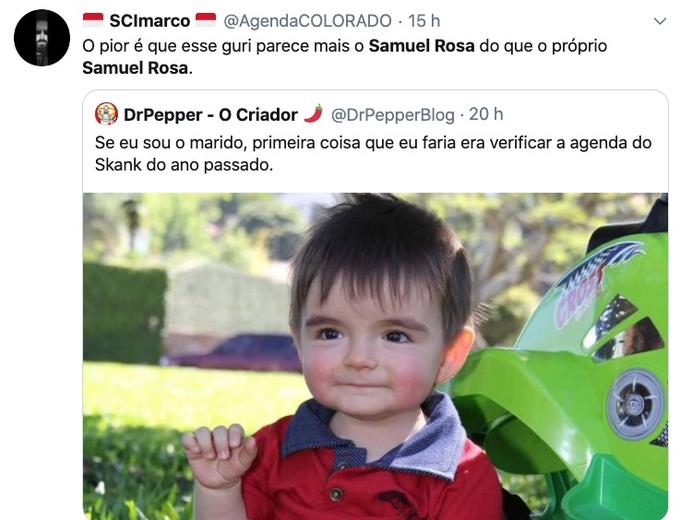Open SCImarco's round profile avatar
The width and height of the screenshot is (680, 520).
tap(42, 38)
